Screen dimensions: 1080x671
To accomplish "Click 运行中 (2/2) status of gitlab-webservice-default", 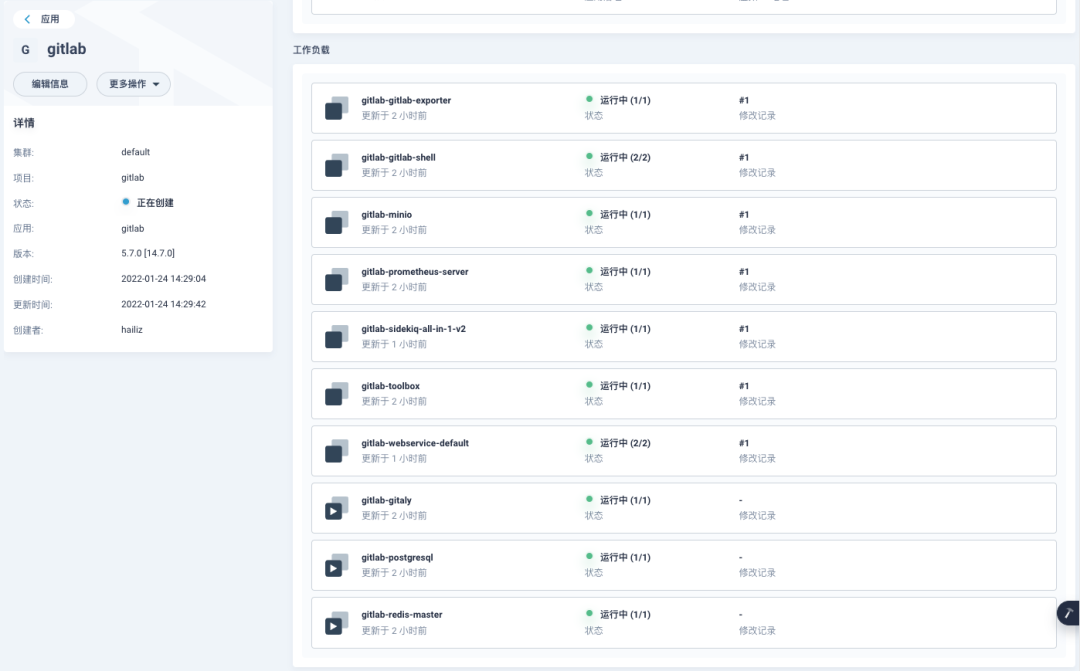I will click(x=625, y=443).
